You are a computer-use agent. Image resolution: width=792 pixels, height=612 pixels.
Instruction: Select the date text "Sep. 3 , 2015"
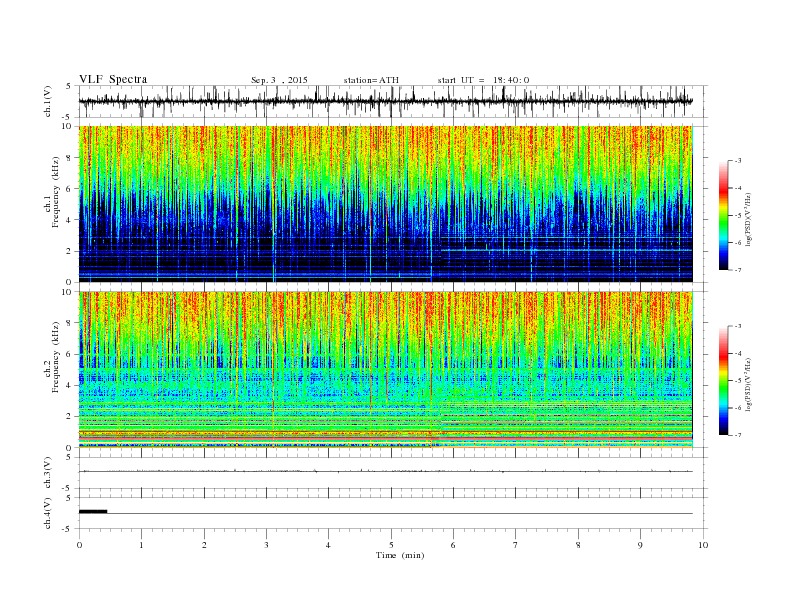pos(279,80)
